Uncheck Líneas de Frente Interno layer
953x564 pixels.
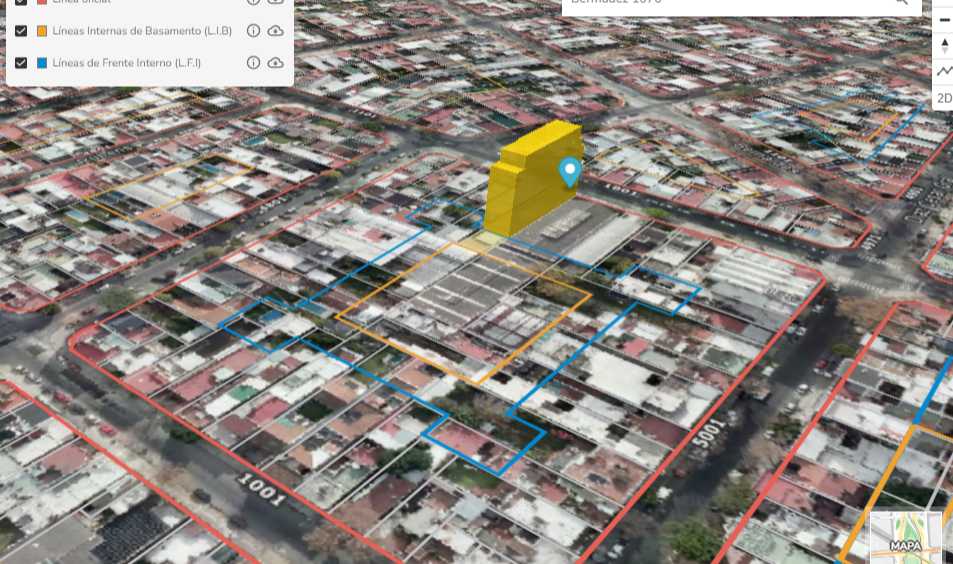tap(21, 63)
